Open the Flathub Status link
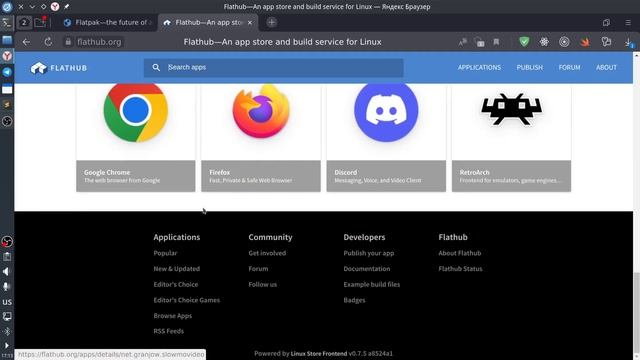640x360 pixels. click(x=460, y=269)
